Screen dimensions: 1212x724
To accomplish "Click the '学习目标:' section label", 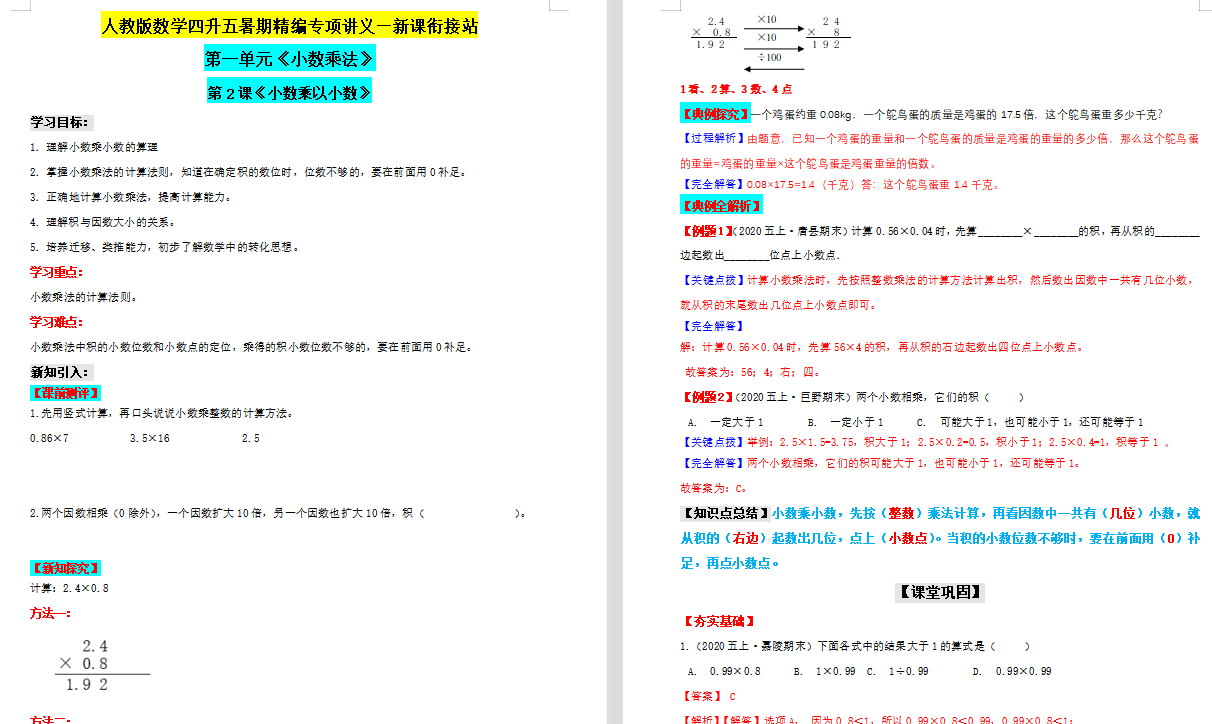I will tap(60, 123).
